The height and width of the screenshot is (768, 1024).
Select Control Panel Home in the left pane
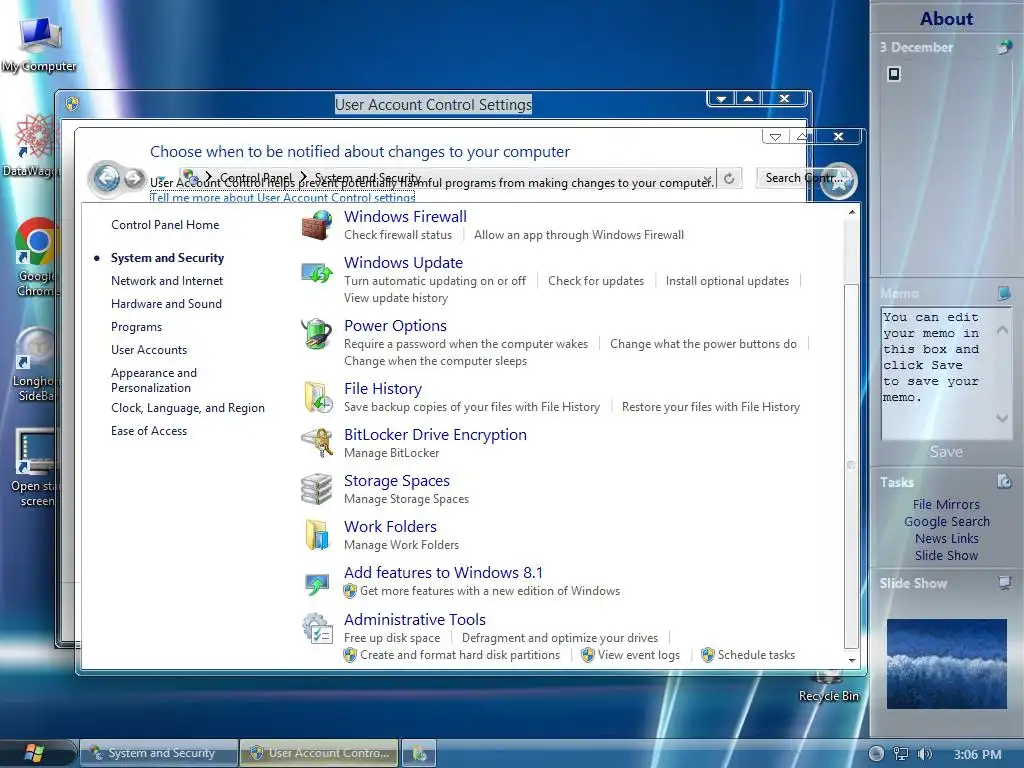(x=165, y=225)
